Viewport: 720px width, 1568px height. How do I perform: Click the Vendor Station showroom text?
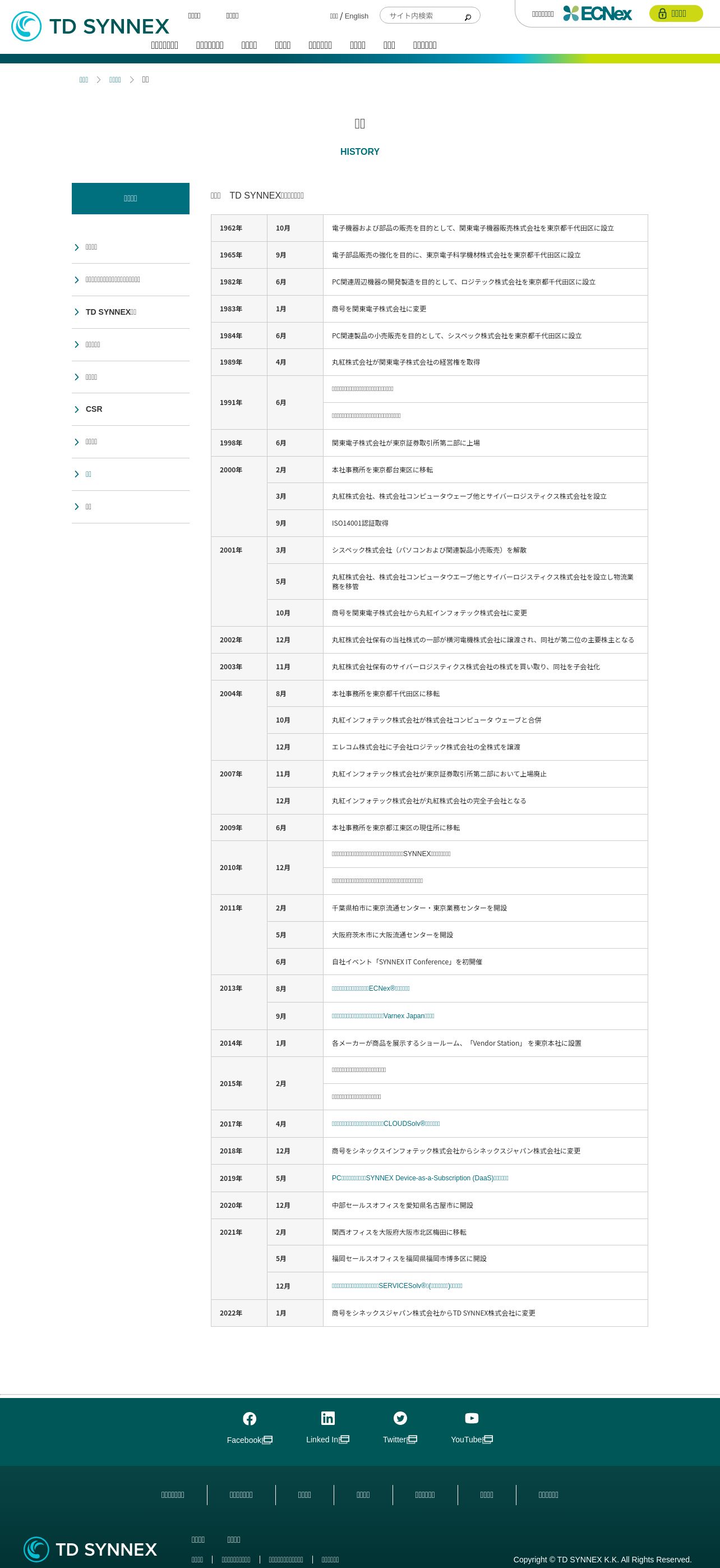point(456,1043)
